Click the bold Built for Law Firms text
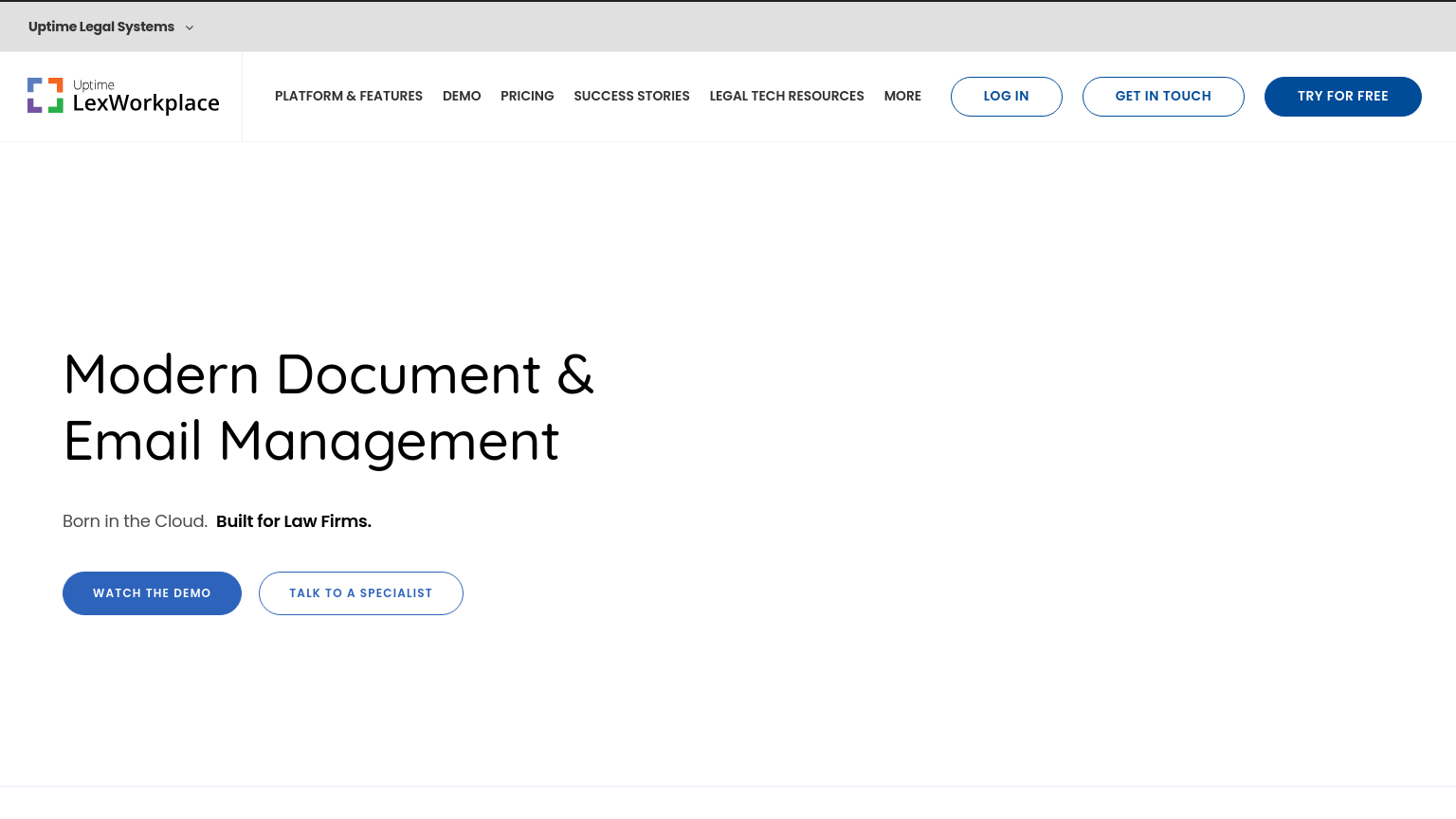Screen dimensions: 1456x819 tap(293, 521)
